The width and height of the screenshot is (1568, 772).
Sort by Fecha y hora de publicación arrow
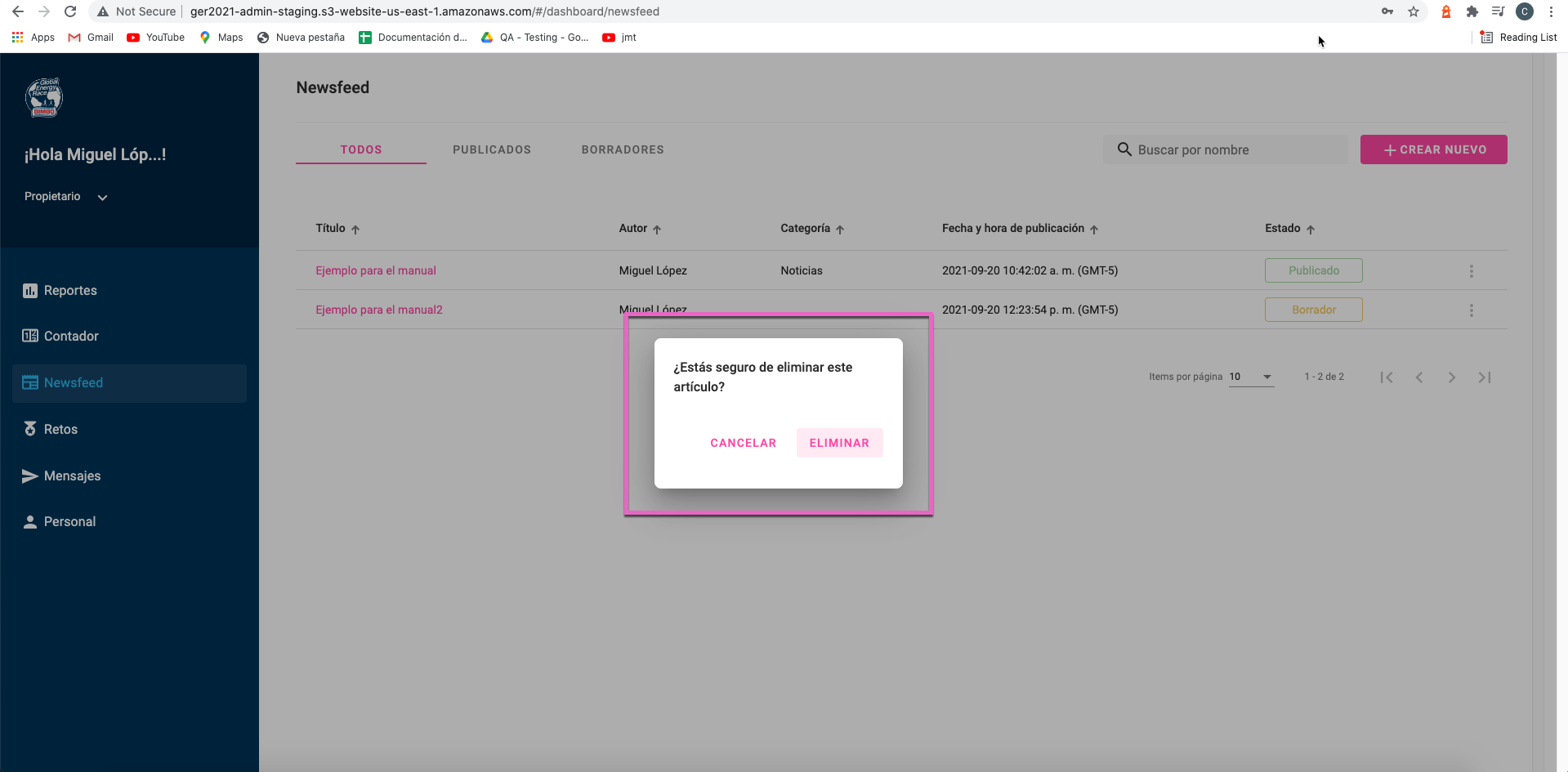pyautogui.click(x=1094, y=230)
